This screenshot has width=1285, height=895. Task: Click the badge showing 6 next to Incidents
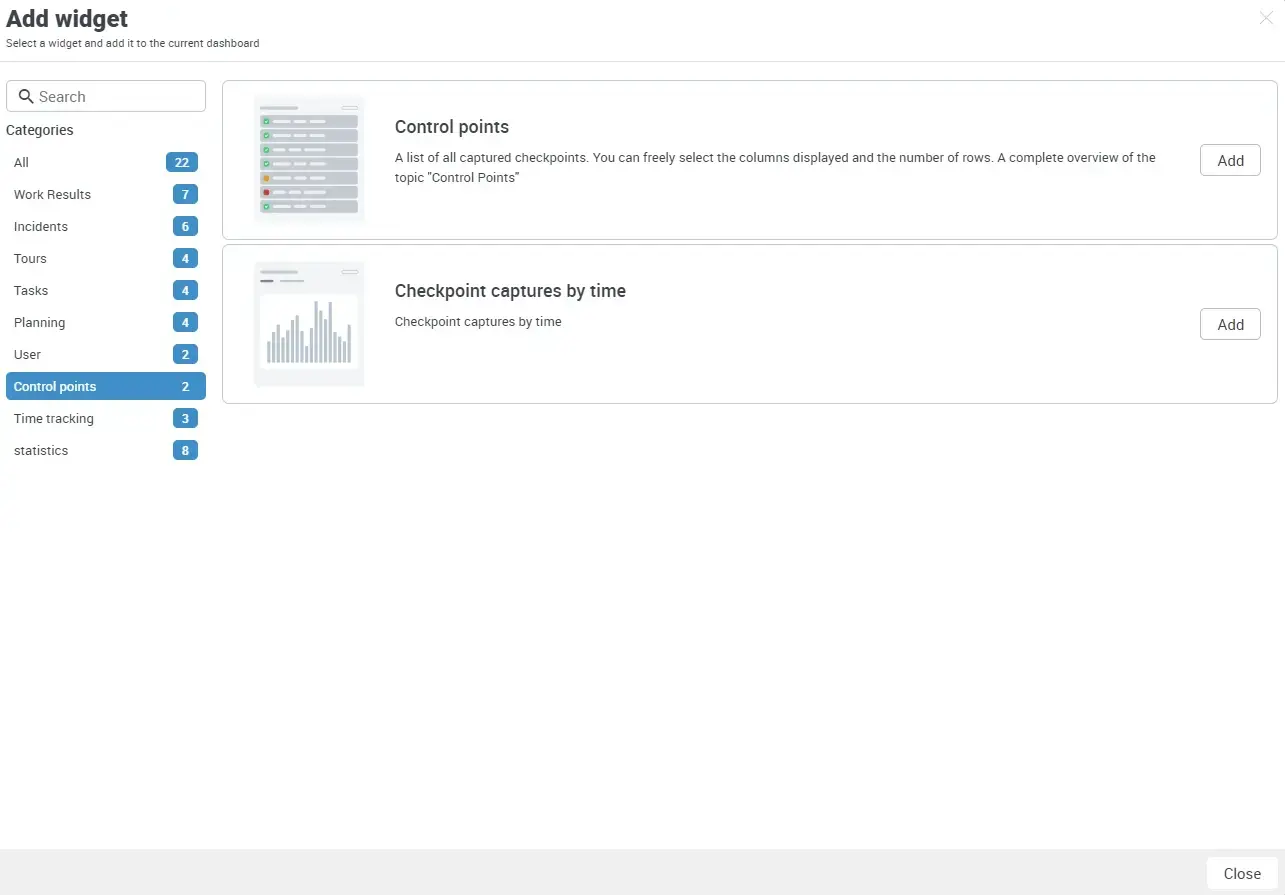pyautogui.click(x=185, y=226)
